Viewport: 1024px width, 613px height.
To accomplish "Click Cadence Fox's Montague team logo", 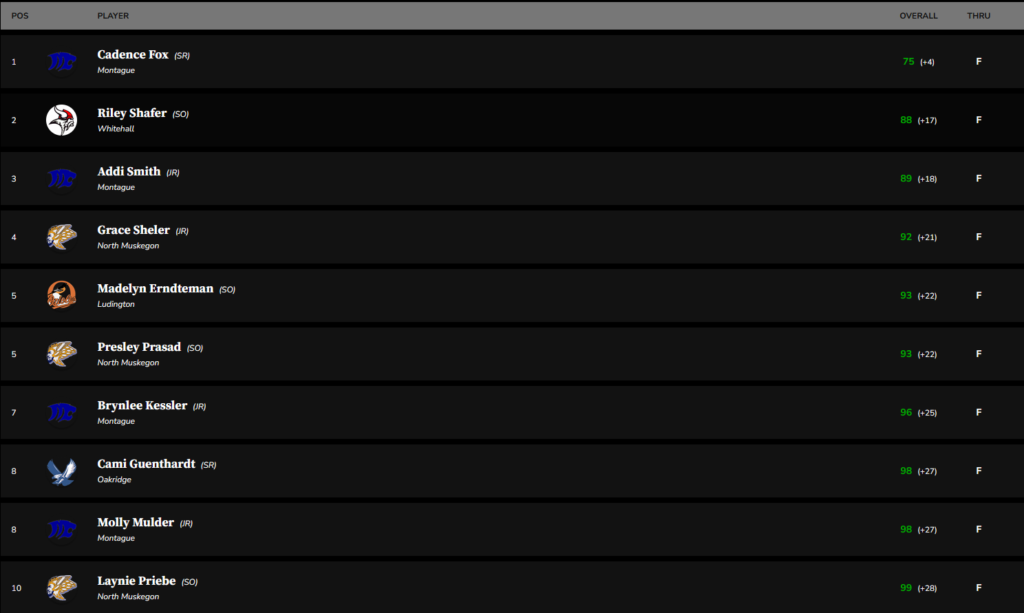I will point(62,62).
